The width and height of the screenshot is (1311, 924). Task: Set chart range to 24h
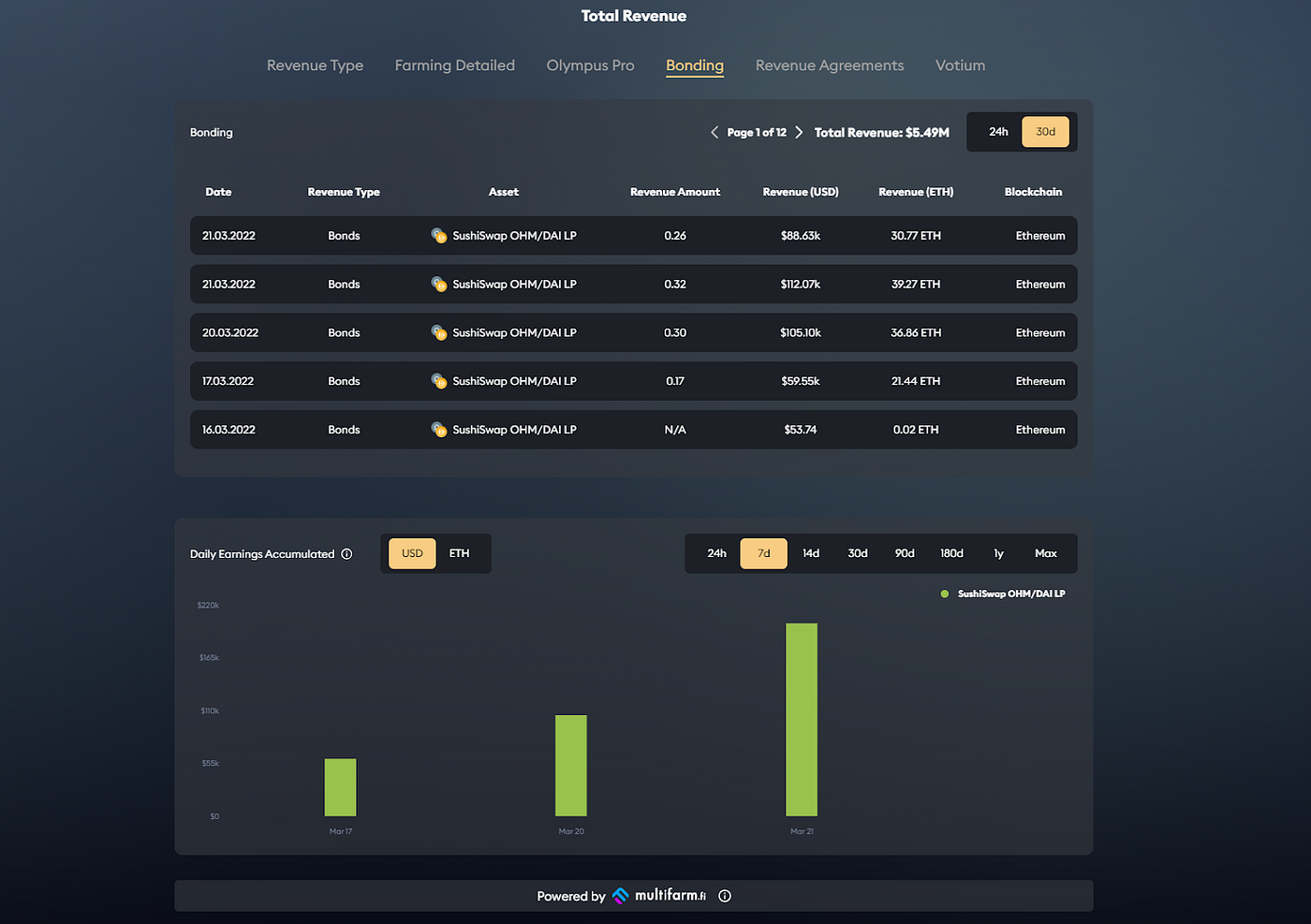click(716, 553)
